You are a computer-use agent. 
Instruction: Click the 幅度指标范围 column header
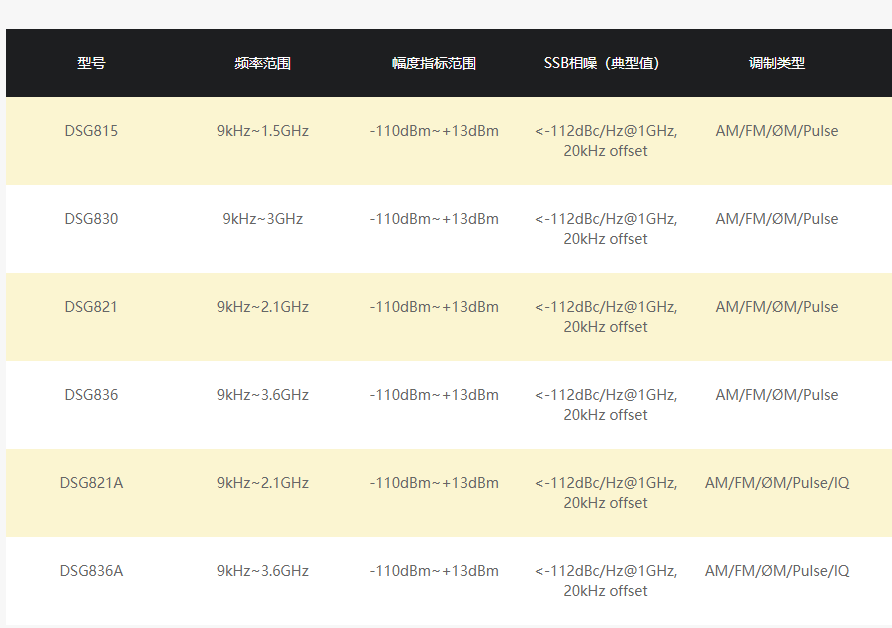click(433, 63)
